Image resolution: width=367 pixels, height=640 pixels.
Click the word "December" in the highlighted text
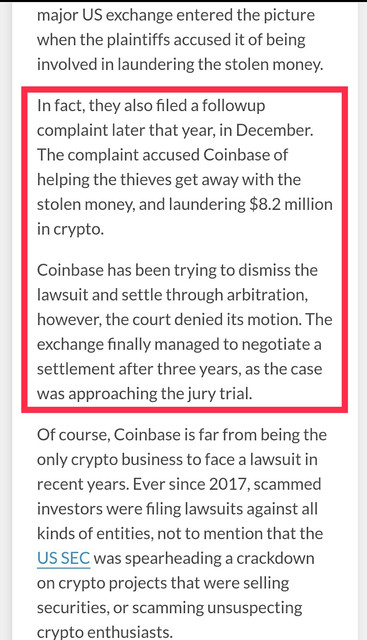click(272, 130)
